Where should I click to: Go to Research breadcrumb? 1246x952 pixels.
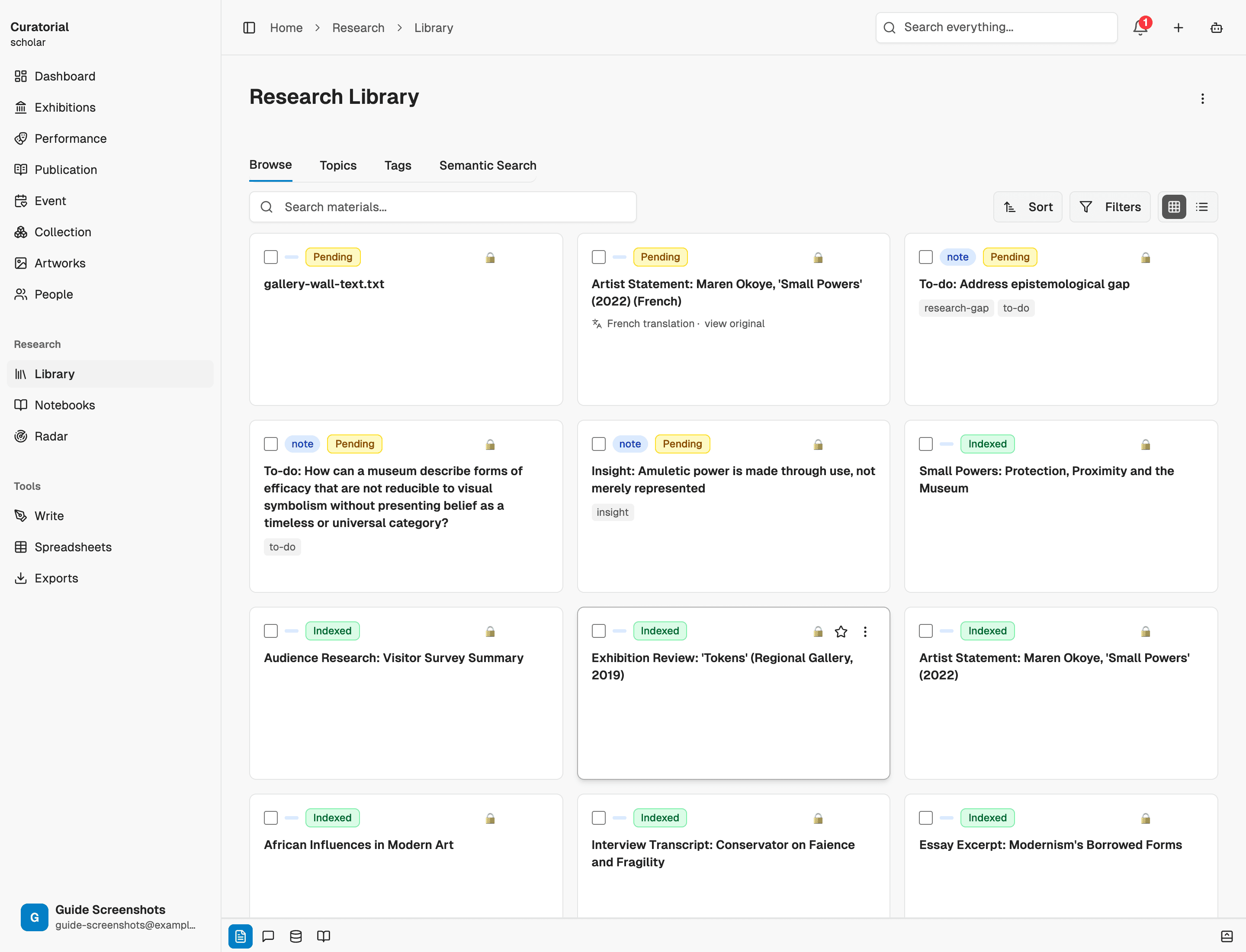click(358, 28)
